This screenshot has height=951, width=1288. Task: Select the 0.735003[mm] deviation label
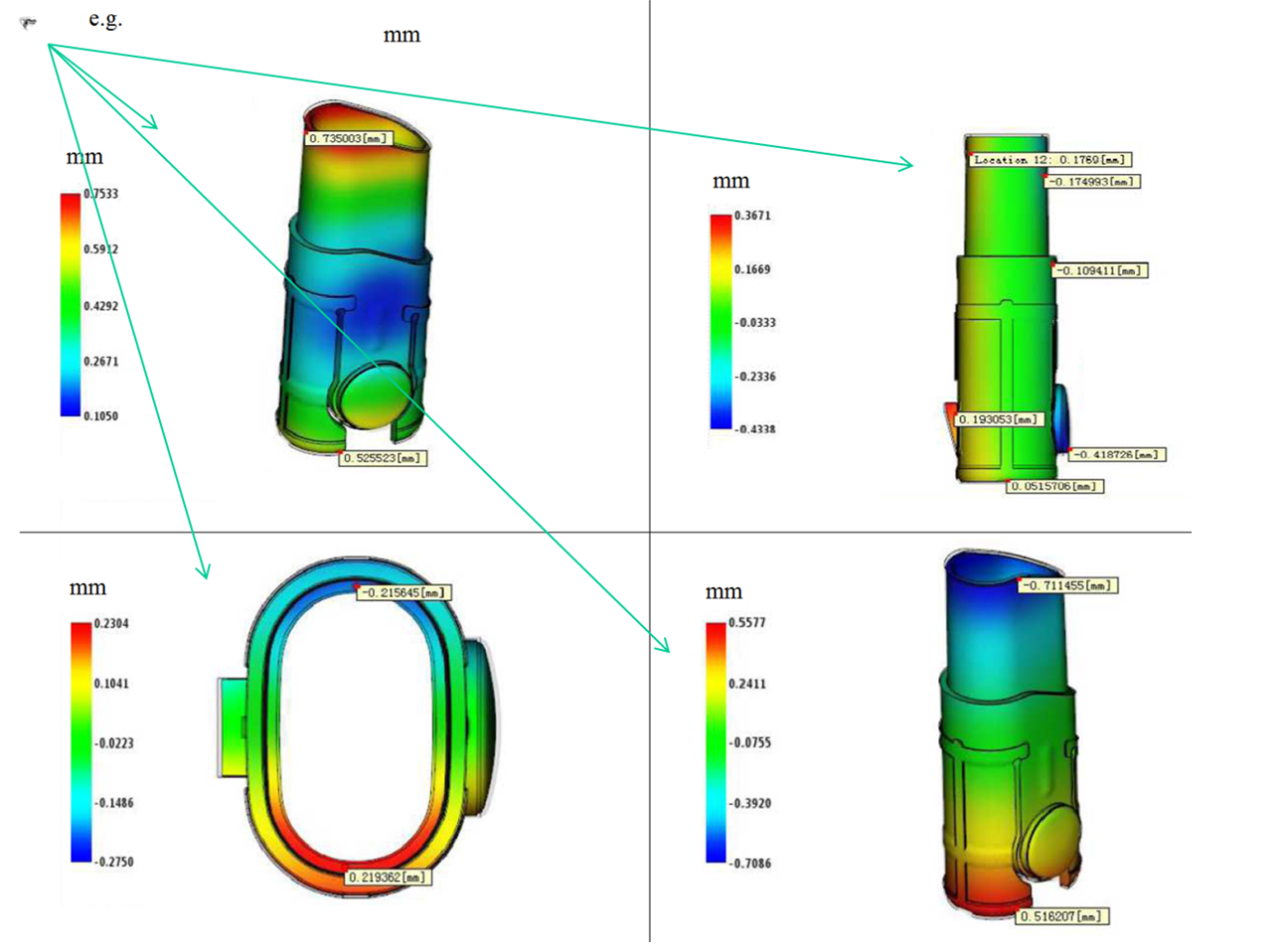point(348,138)
